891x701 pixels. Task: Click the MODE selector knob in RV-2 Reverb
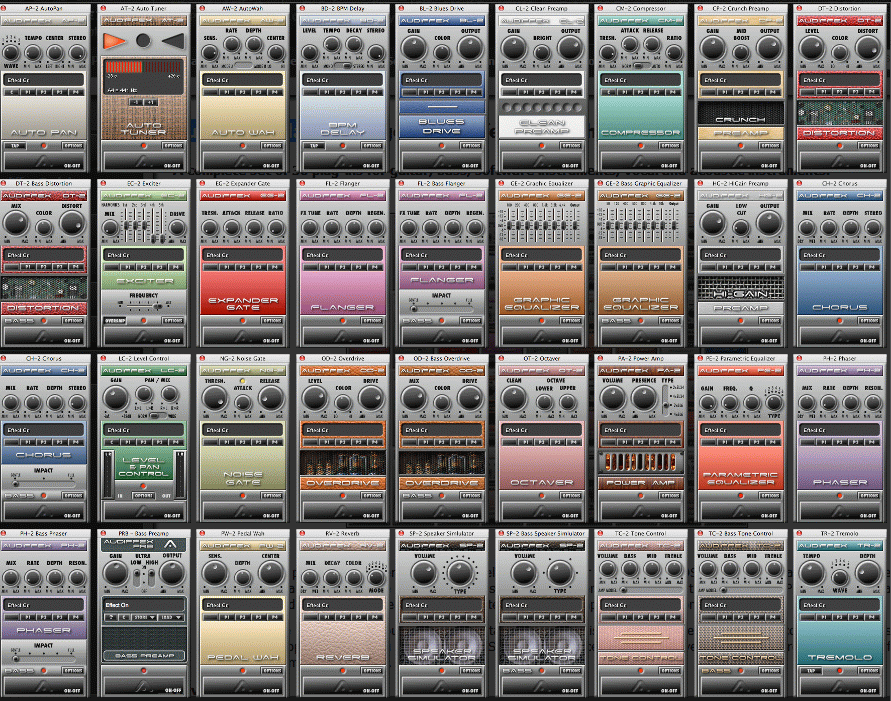point(376,578)
